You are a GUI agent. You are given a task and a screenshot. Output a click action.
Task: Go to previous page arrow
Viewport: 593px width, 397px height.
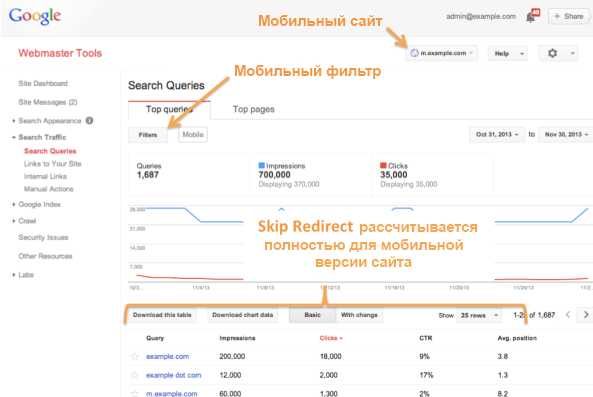pyautogui.click(x=568, y=315)
